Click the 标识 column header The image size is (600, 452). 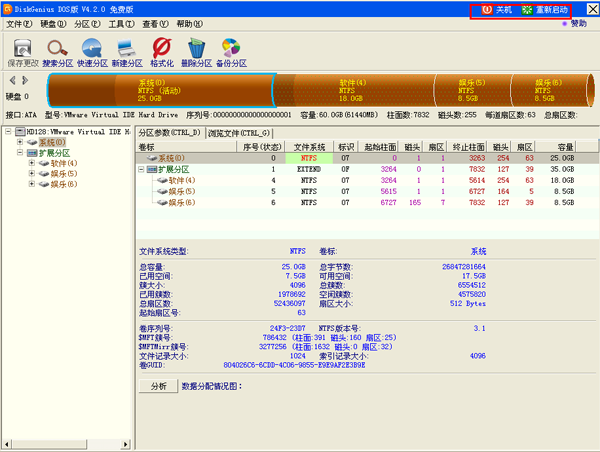346,147
